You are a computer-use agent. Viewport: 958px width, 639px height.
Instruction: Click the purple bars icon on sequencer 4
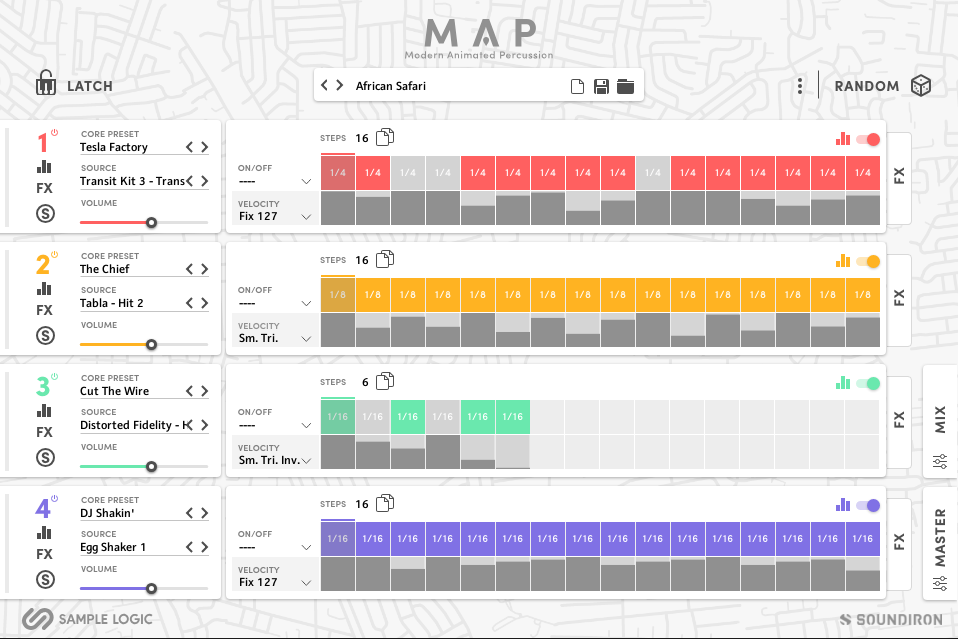pyautogui.click(x=843, y=505)
